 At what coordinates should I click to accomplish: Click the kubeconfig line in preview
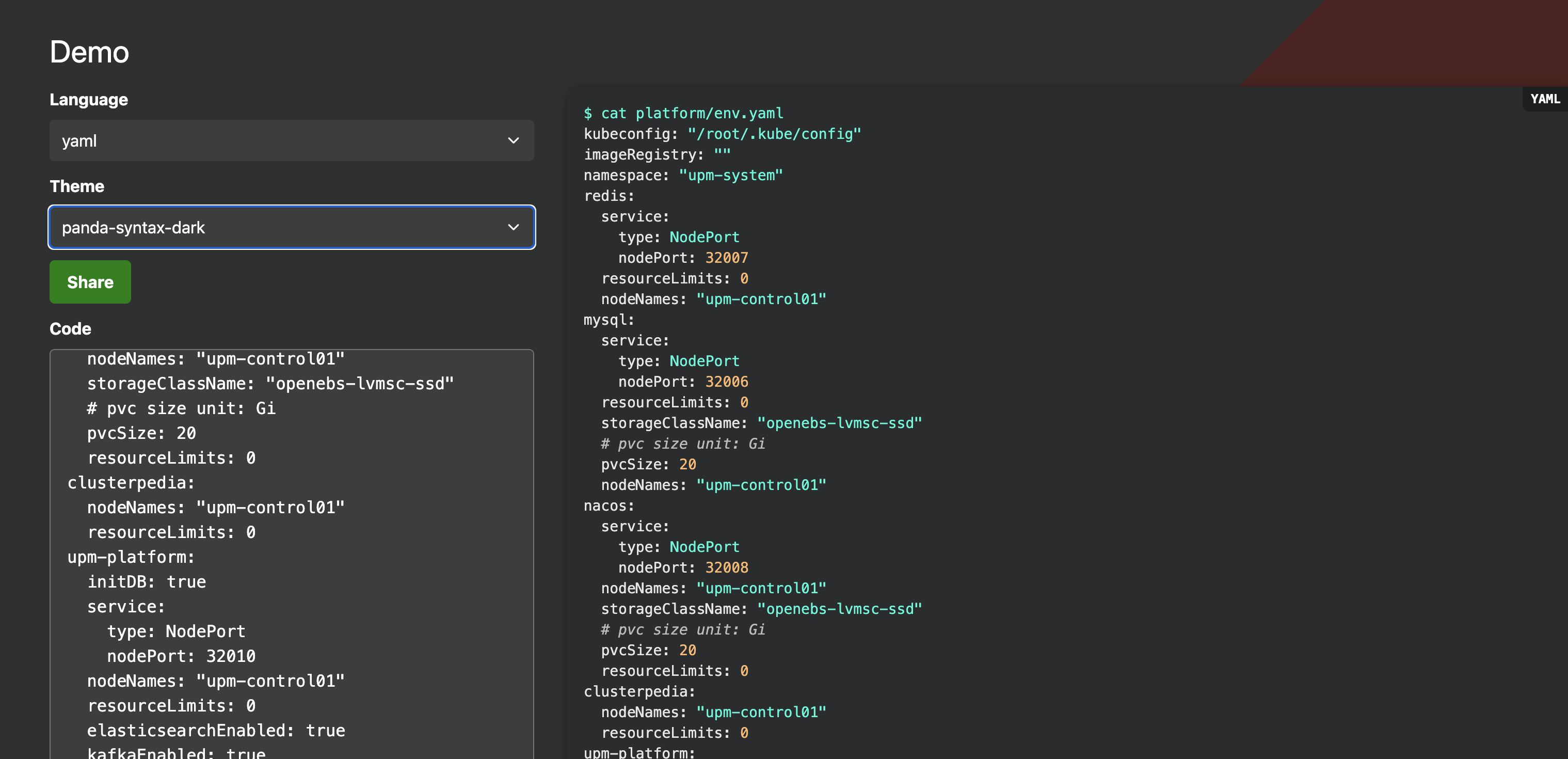pyautogui.click(x=723, y=134)
